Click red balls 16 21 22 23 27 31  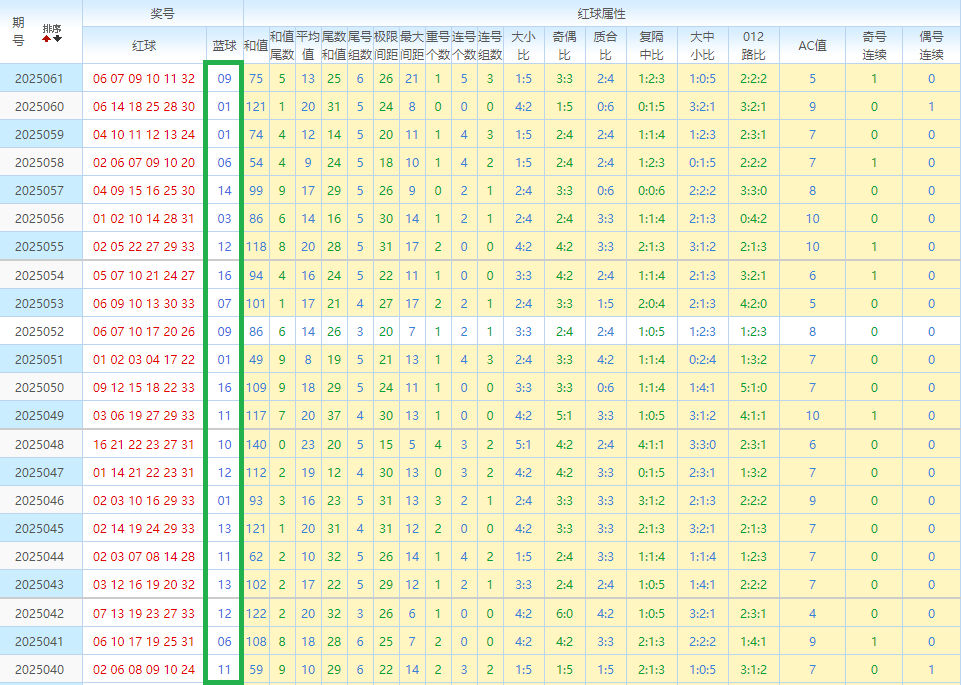point(144,444)
